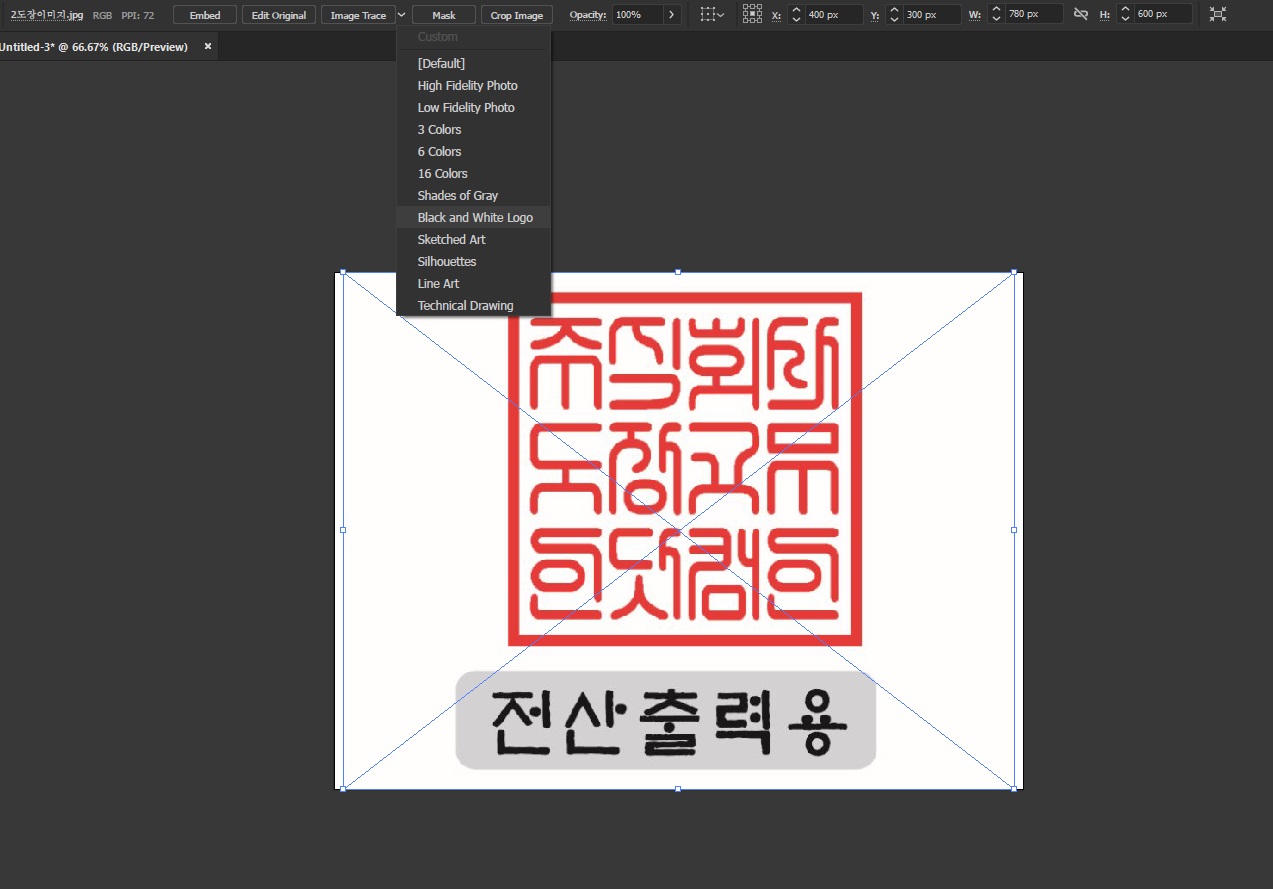
Task: Click the Opacity 100% input field
Action: pos(637,15)
